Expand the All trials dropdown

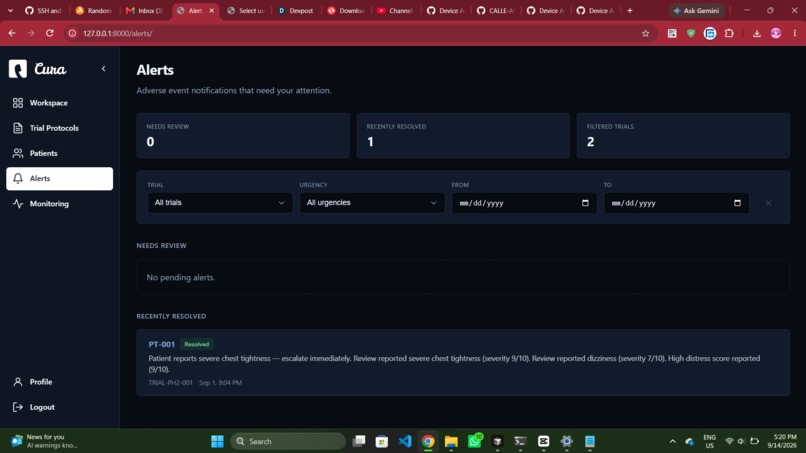219,203
